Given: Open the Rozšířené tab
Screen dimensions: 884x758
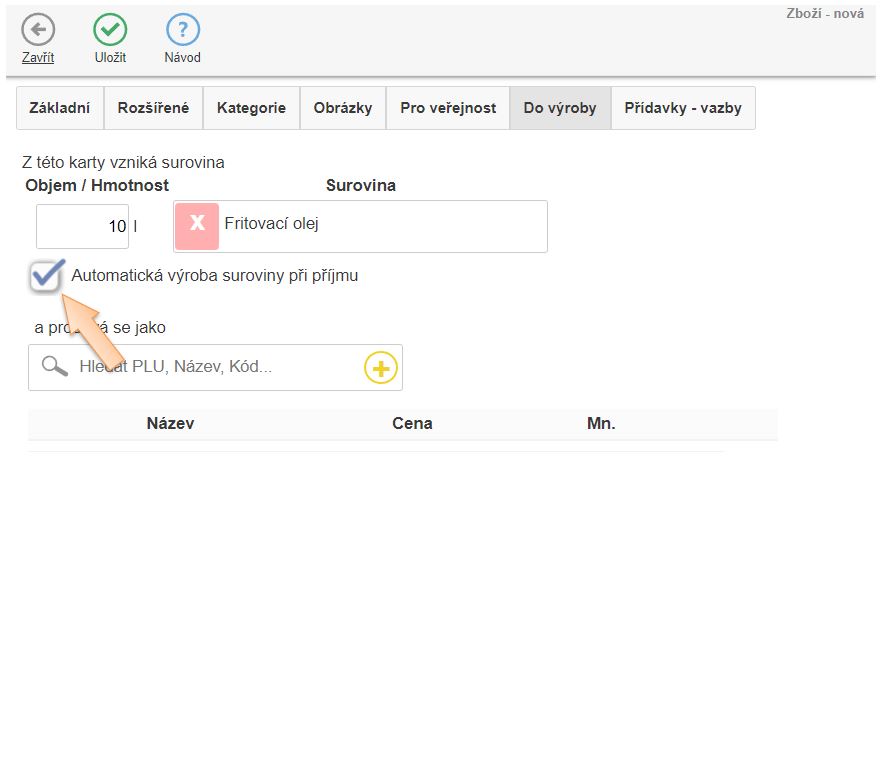Looking at the screenshot, I should [153, 108].
